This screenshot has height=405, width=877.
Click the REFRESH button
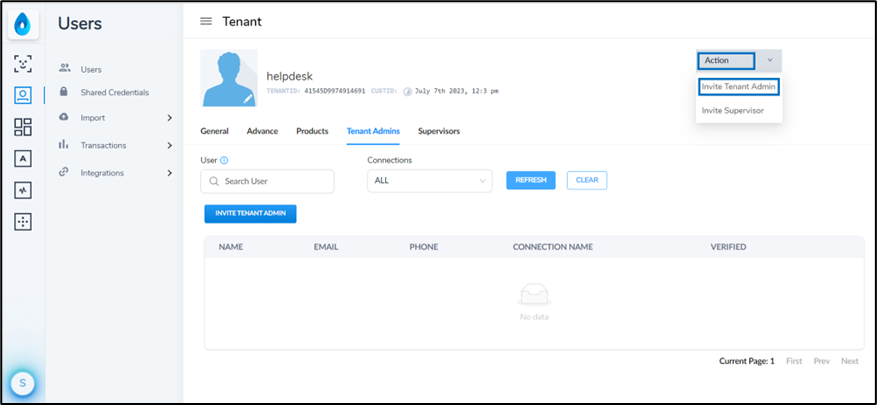[x=531, y=180]
